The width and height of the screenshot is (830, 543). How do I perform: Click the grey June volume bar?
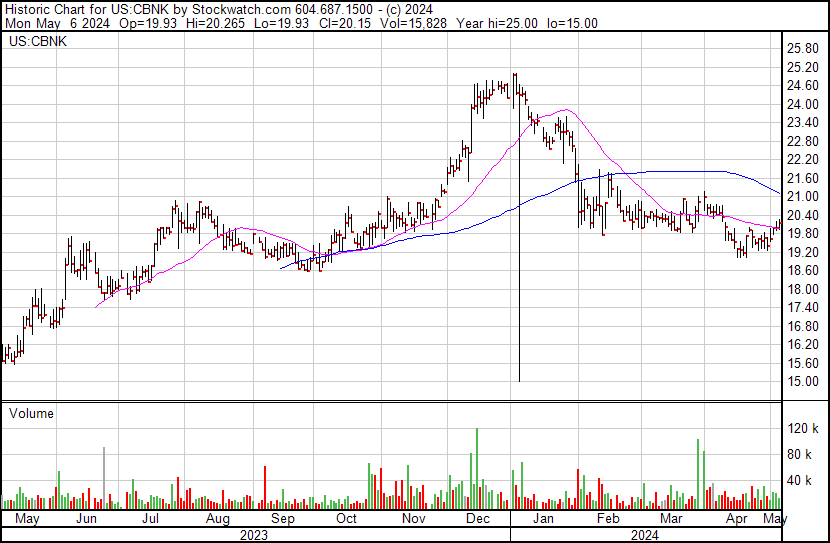click(104, 478)
